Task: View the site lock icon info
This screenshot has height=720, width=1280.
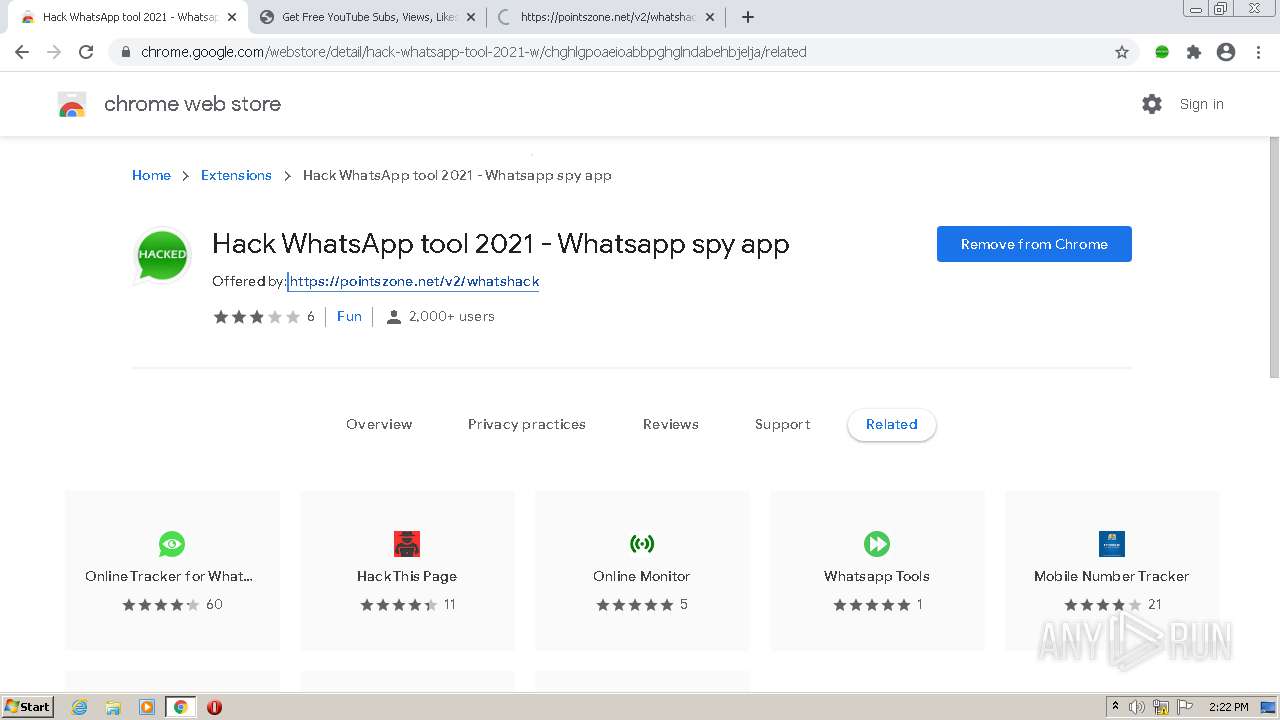Action: click(126, 52)
